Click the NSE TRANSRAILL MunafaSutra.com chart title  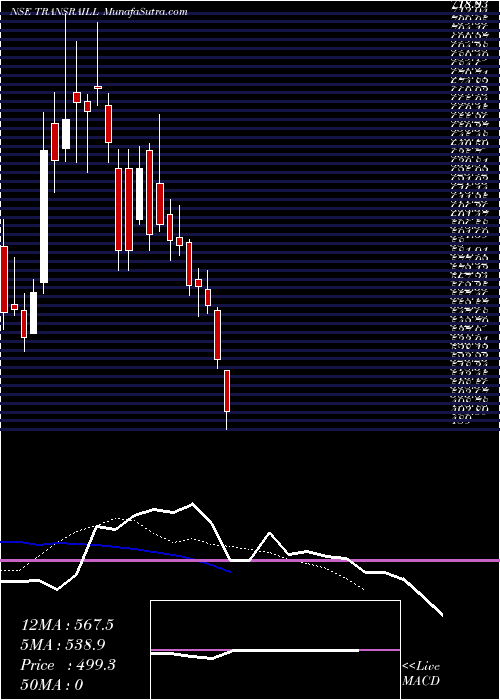click(99, 12)
